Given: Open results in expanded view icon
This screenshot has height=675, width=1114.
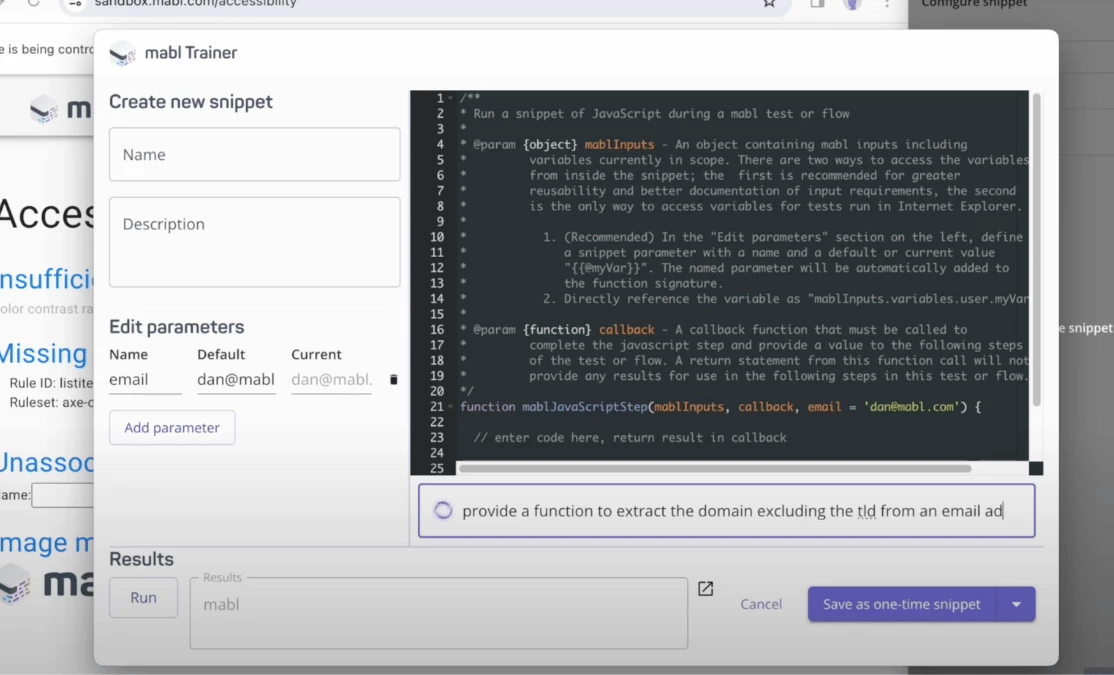Looking at the screenshot, I should (x=705, y=588).
